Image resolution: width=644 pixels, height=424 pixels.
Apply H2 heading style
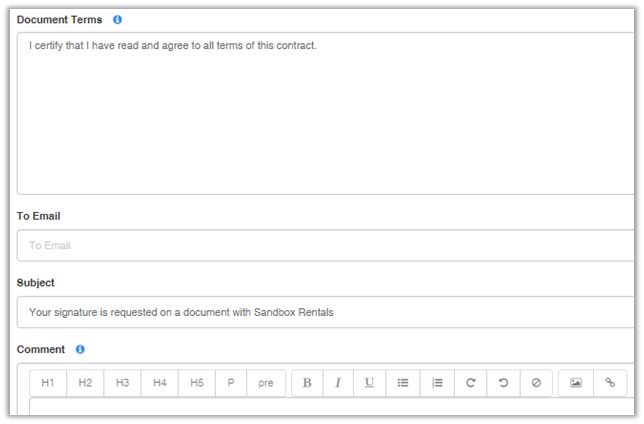85,383
